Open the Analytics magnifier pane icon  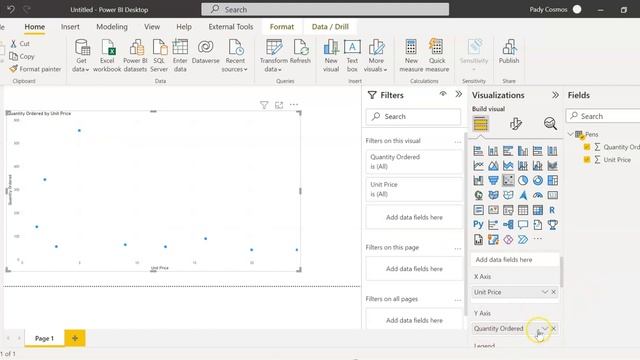point(550,124)
